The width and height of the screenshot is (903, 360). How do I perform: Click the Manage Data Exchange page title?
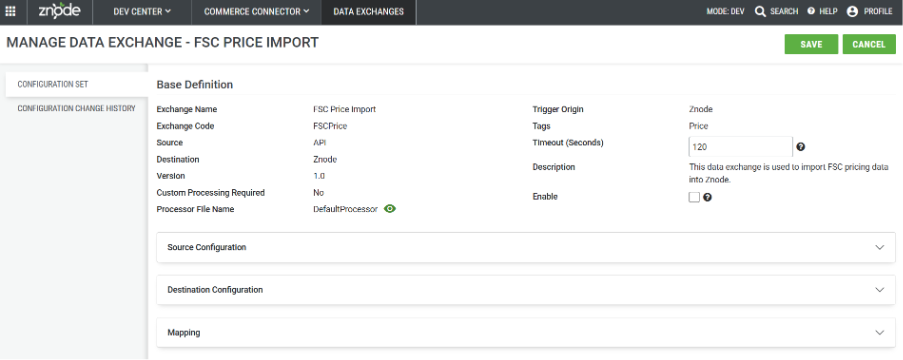pos(162,43)
